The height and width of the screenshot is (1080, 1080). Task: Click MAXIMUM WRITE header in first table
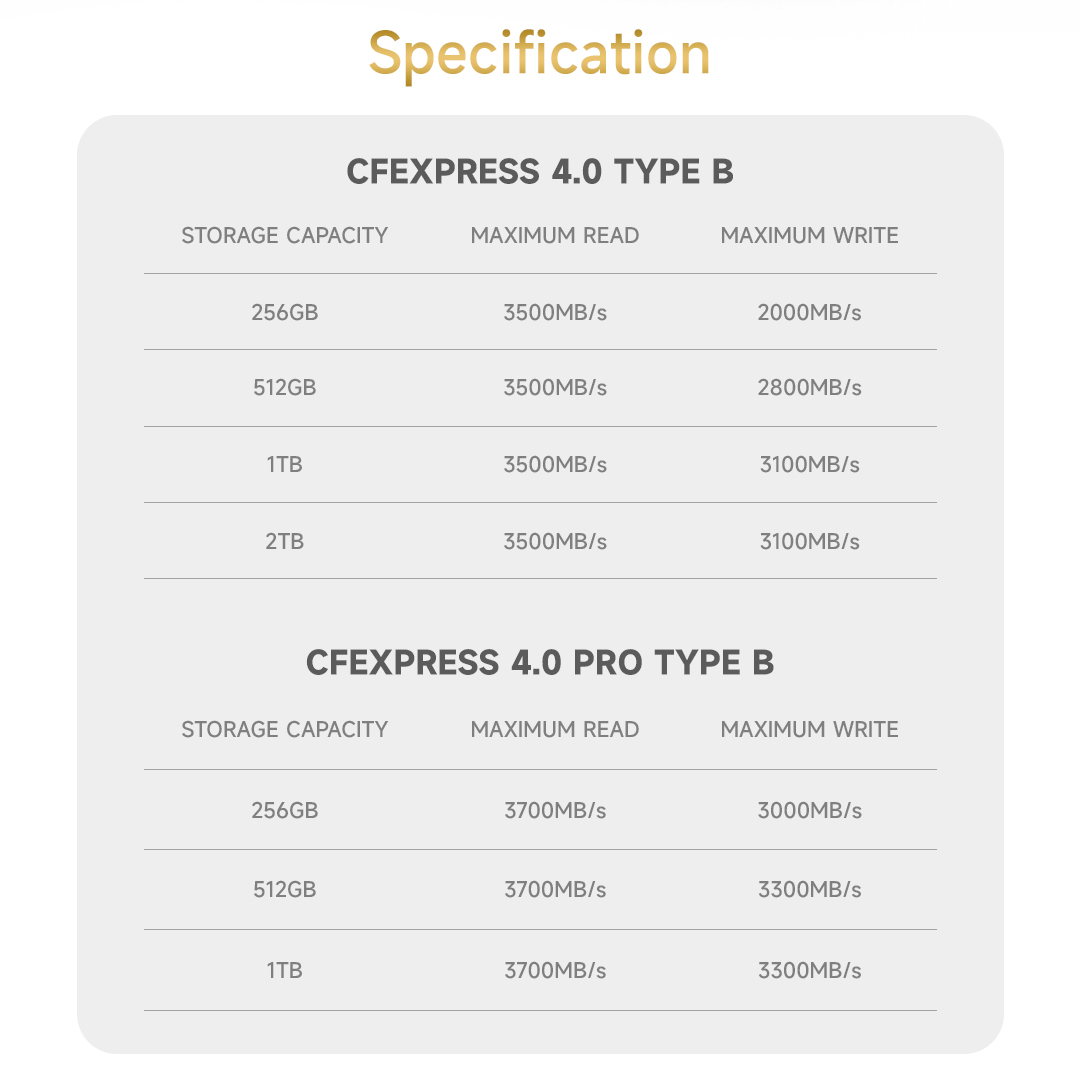(x=809, y=236)
